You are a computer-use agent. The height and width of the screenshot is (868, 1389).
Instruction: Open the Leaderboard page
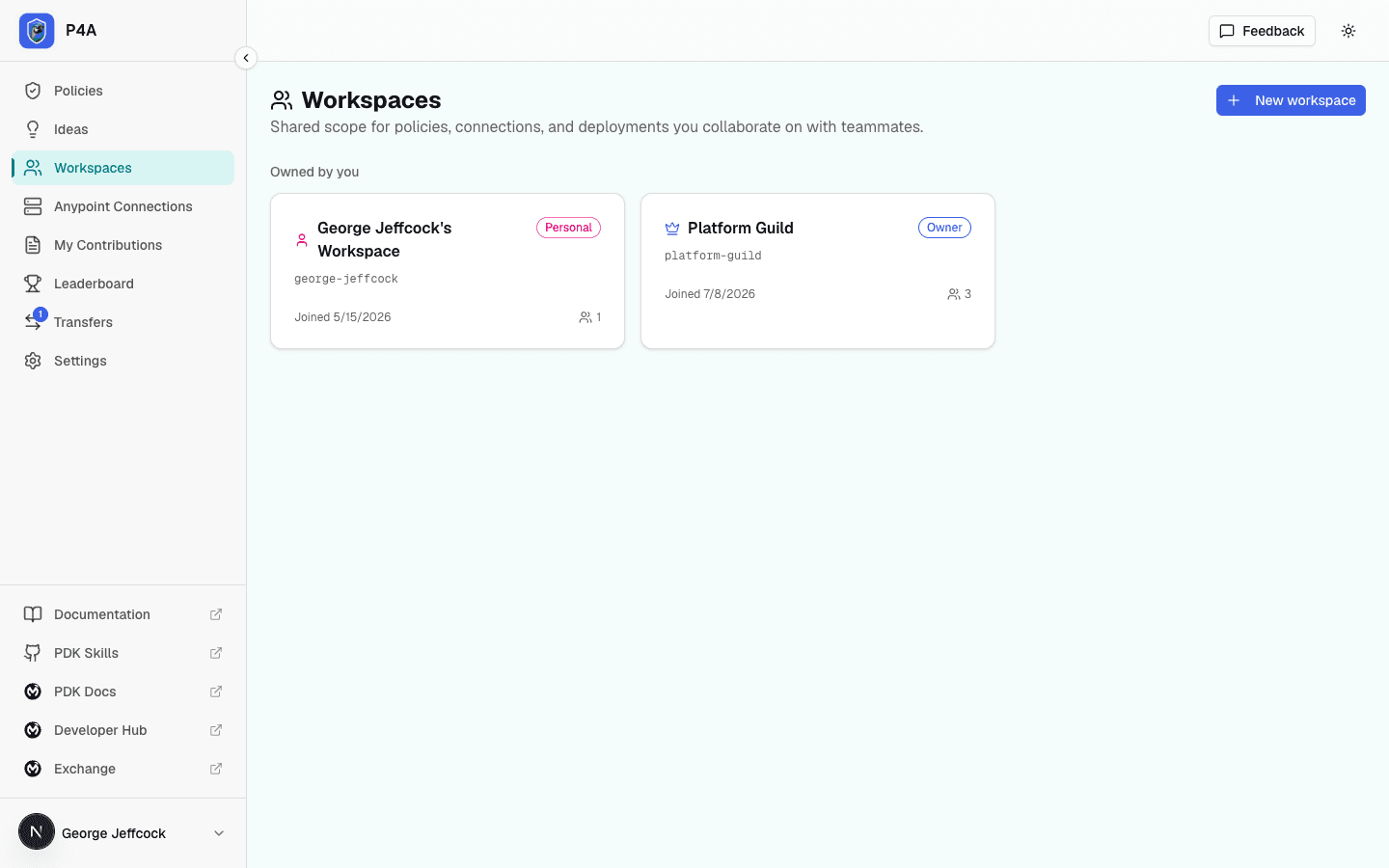[x=123, y=284]
